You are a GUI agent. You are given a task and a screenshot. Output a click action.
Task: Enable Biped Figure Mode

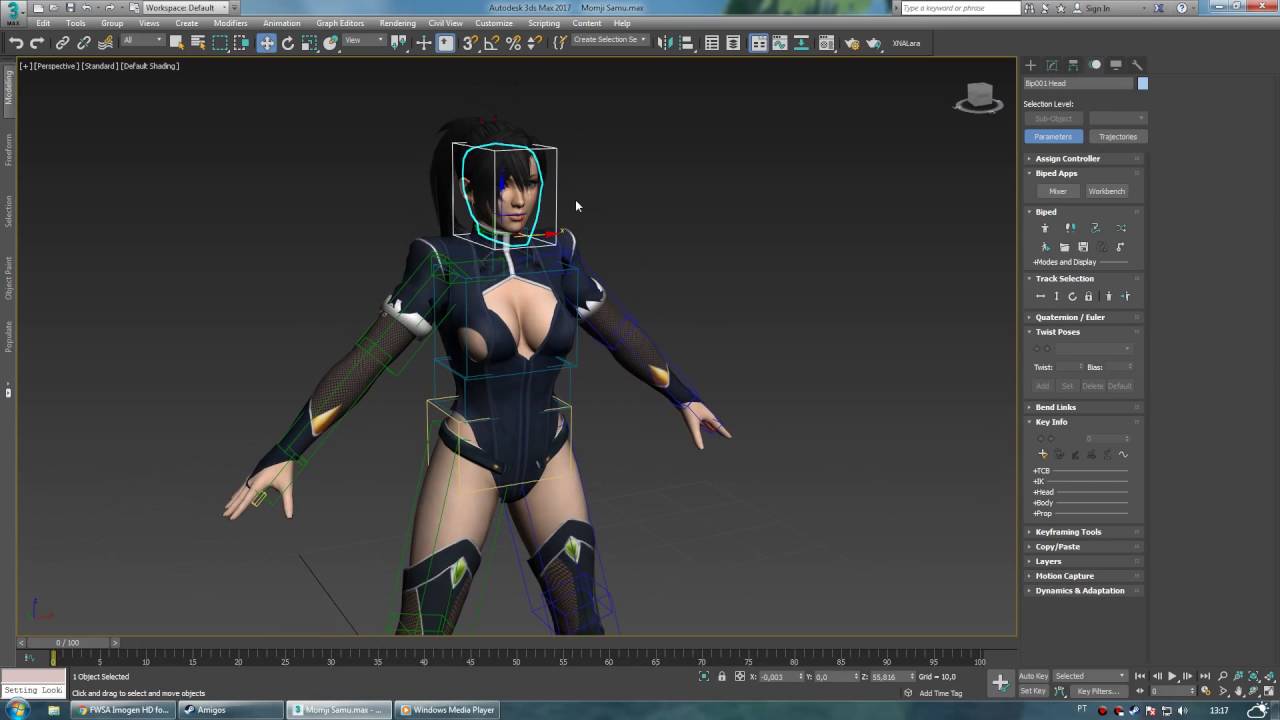coord(1045,228)
